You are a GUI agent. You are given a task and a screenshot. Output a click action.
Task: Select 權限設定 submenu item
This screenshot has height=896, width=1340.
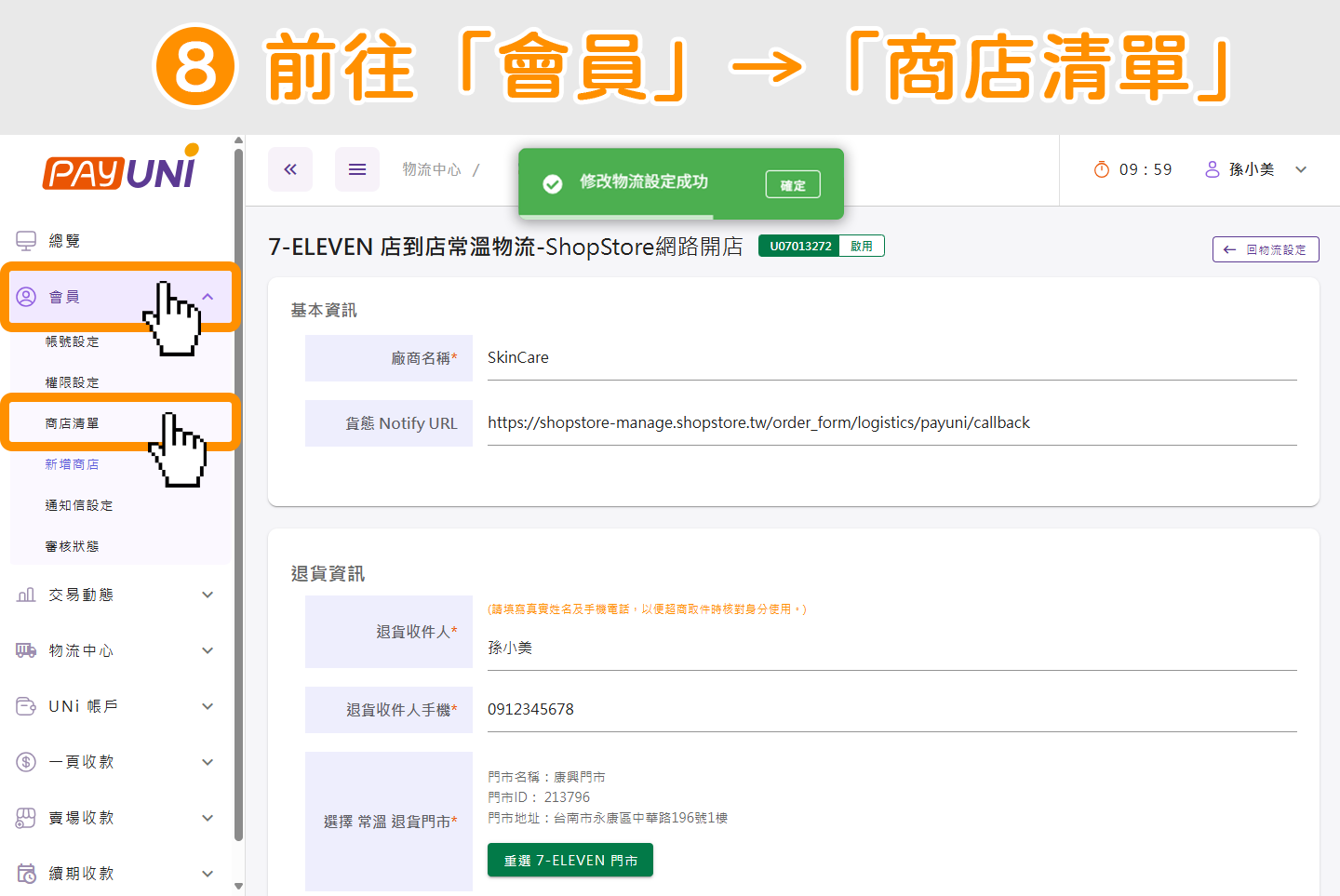pos(73,382)
